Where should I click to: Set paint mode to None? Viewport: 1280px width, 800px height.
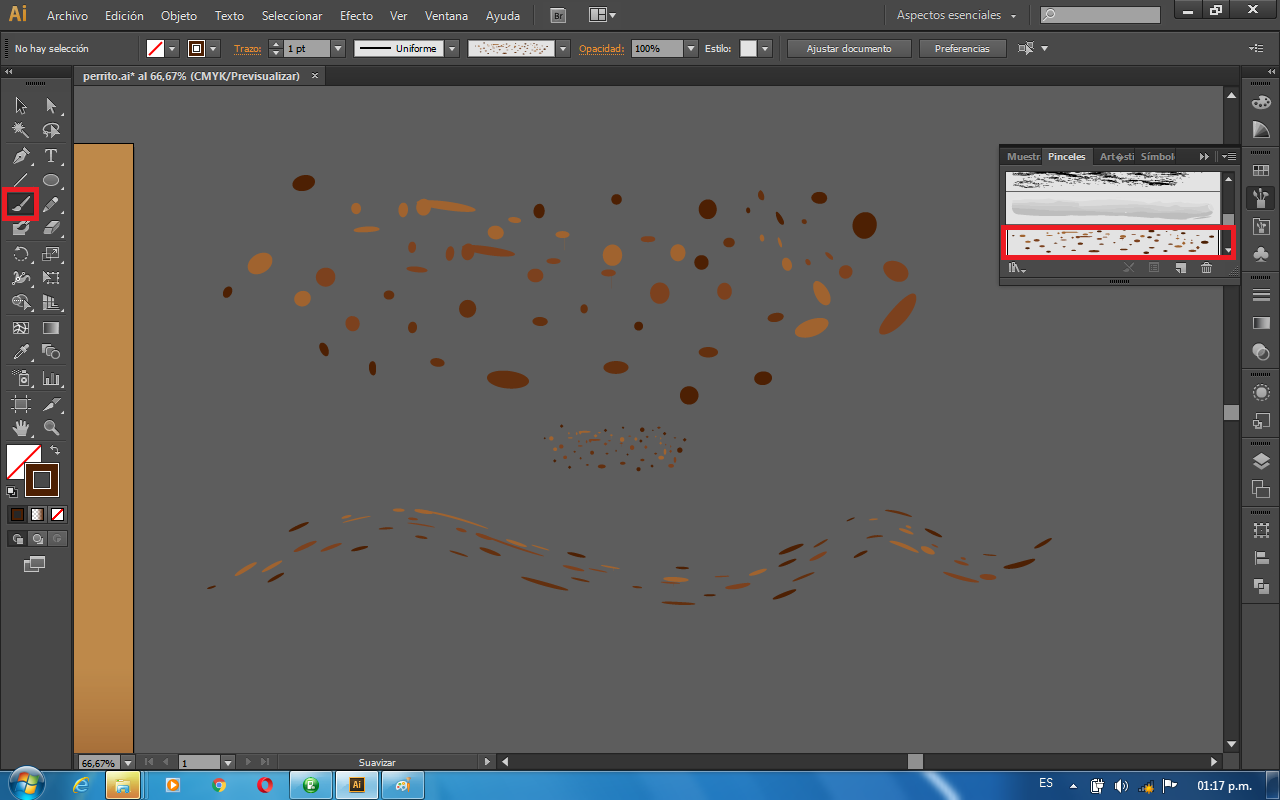pos(57,514)
